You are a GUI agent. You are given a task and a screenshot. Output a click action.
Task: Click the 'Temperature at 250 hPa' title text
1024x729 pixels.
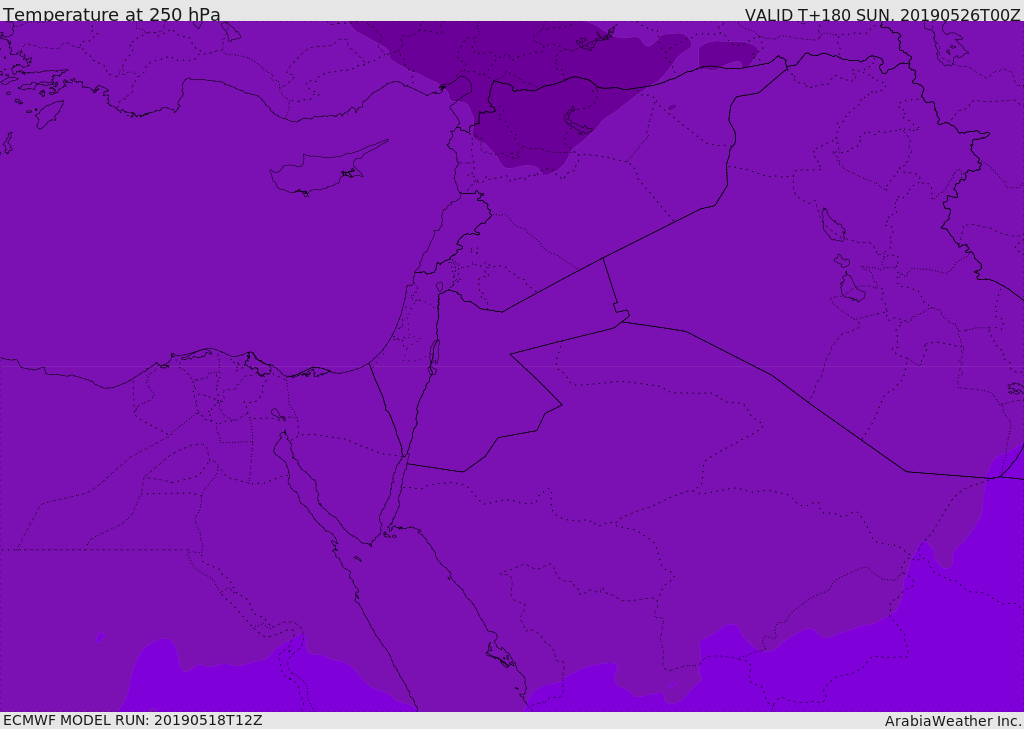pos(112,14)
